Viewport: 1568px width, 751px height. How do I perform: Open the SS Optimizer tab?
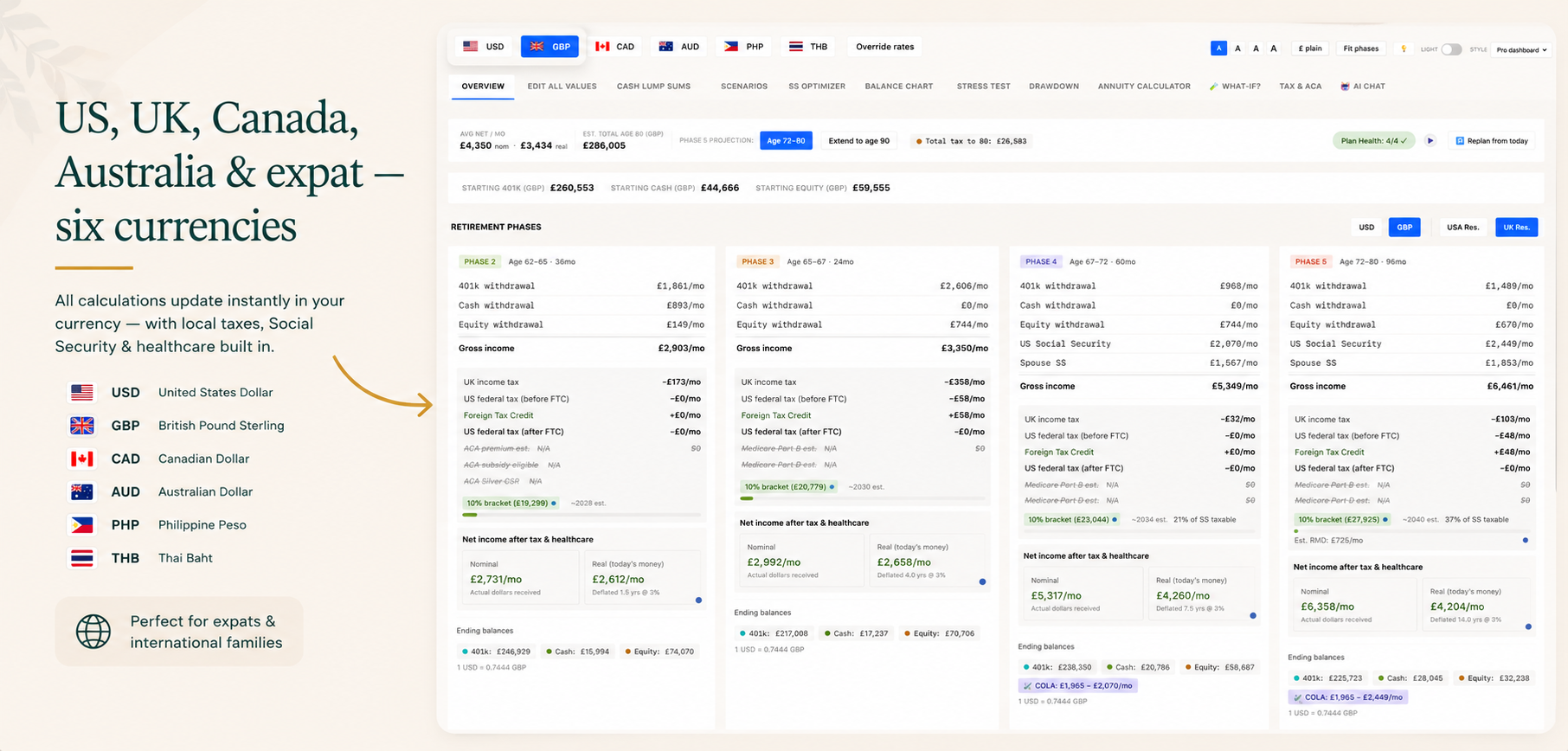pos(817,87)
